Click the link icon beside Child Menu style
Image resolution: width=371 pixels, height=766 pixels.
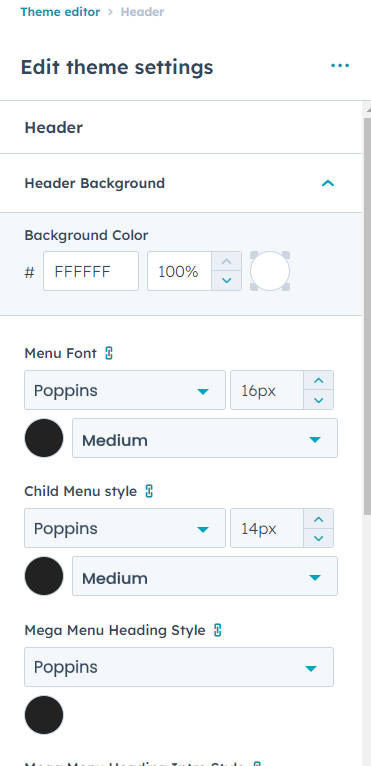point(149,491)
